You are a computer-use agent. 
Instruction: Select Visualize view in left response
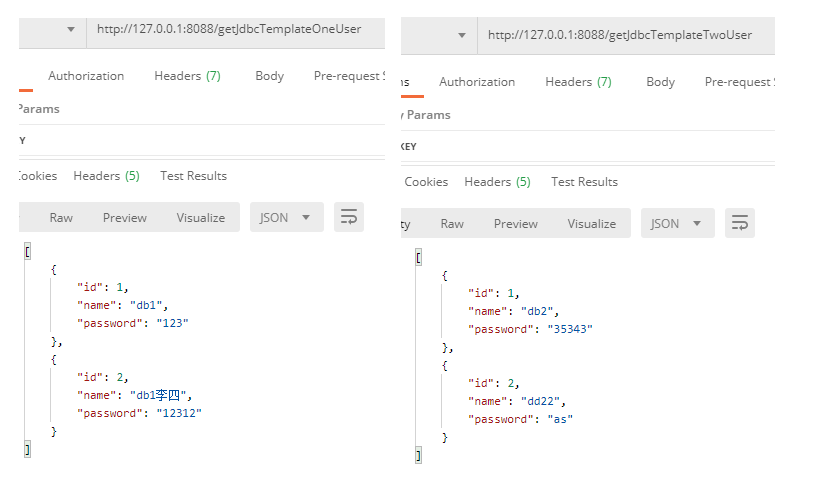(201, 218)
